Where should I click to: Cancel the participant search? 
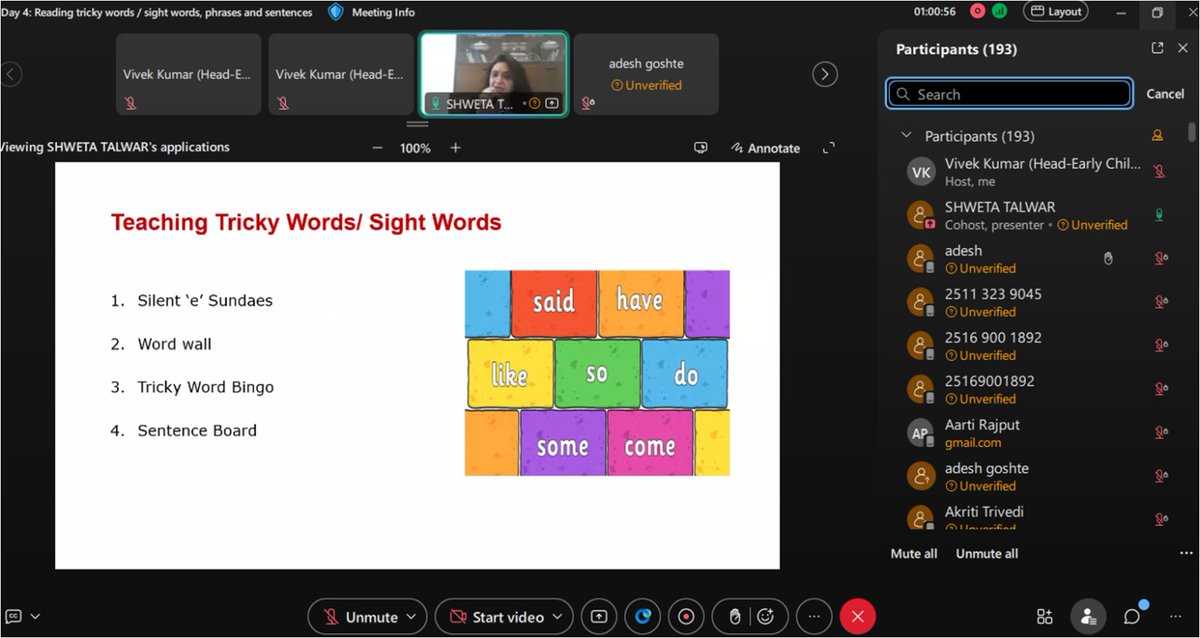tap(1165, 94)
